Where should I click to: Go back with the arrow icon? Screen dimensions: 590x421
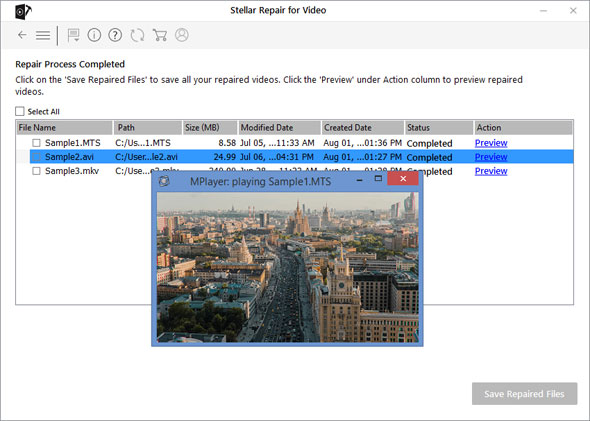pyautogui.click(x=22, y=35)
